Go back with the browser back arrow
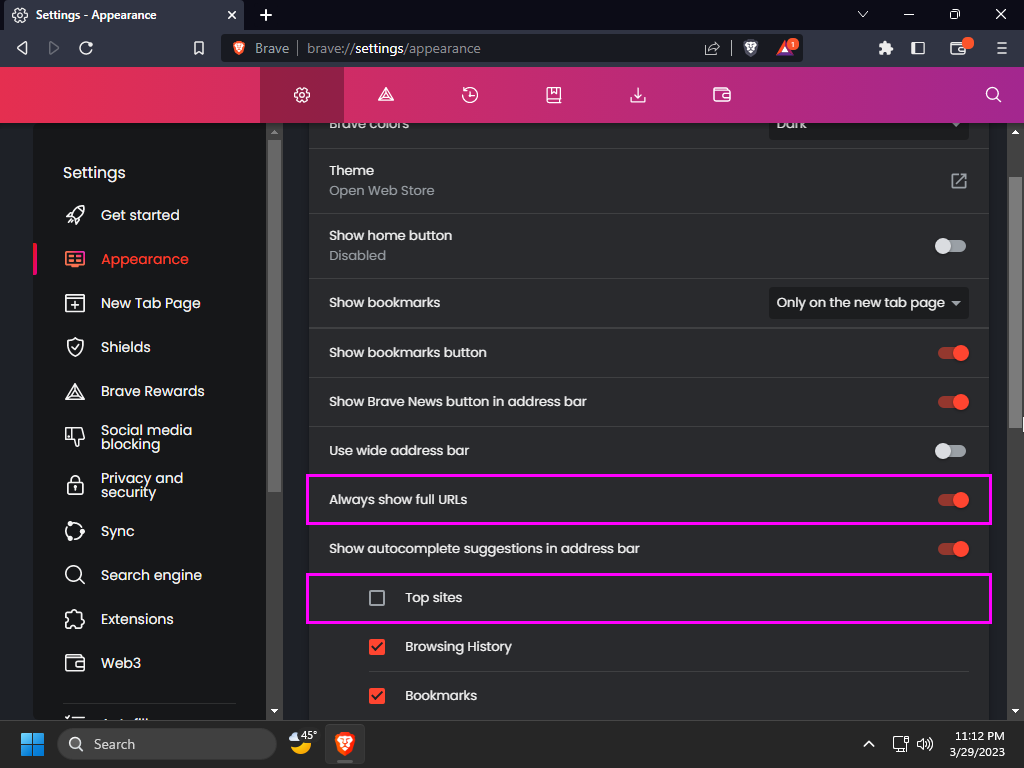Screen dimensions: 1024x768 pos(22,48)
